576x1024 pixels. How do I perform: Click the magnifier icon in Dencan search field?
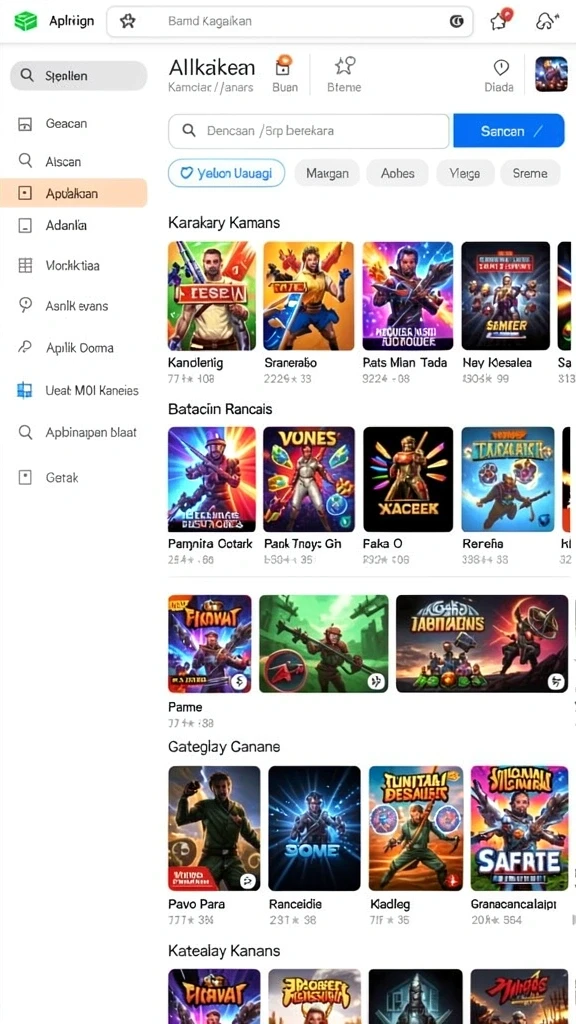pos(189,131)
